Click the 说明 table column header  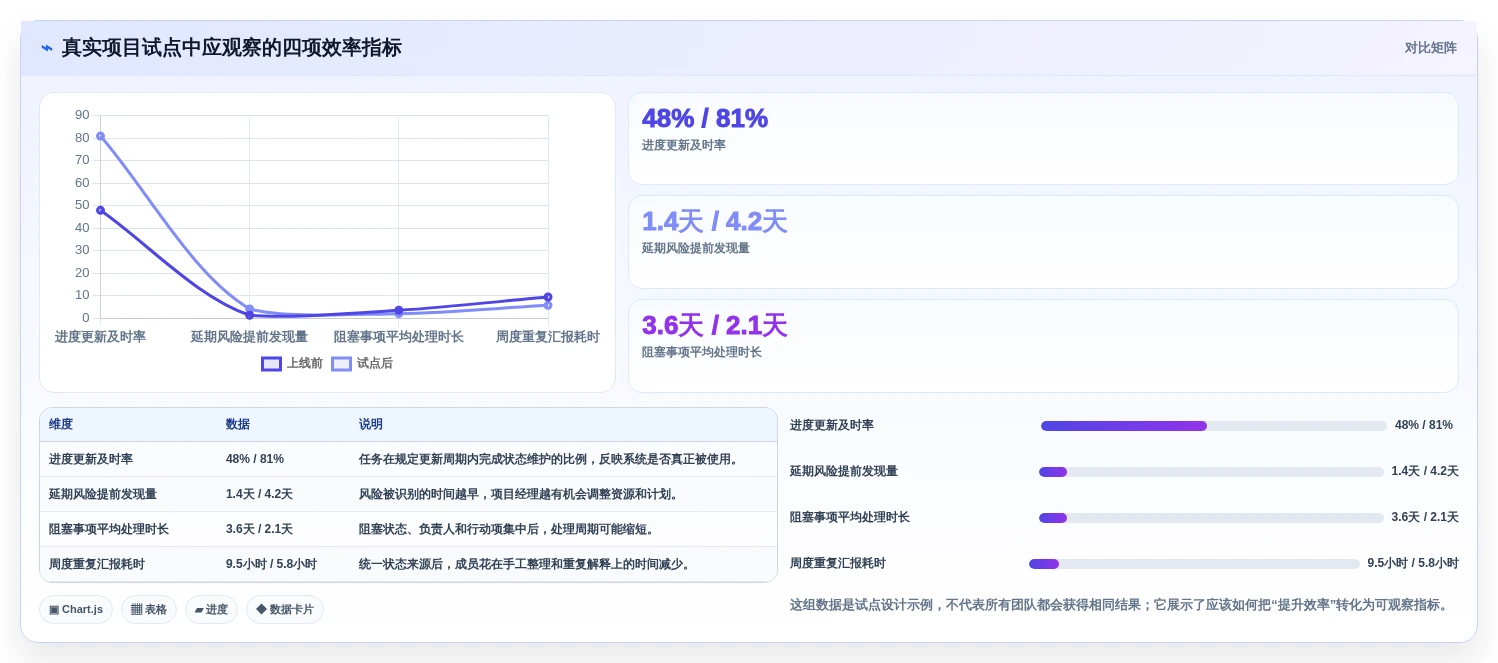pyautogui.click(x=371, y=424)
